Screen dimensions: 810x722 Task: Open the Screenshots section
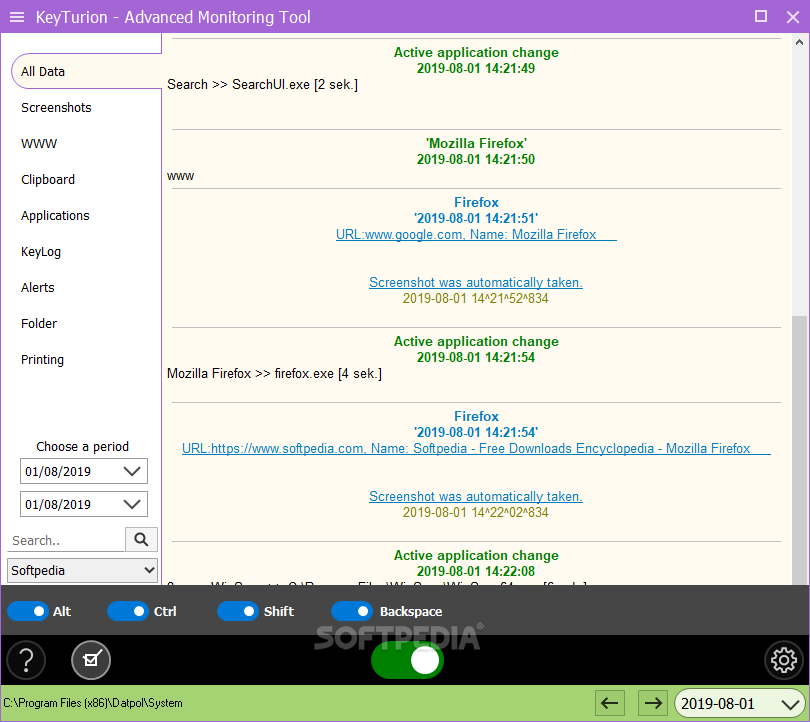click(56, 107)
